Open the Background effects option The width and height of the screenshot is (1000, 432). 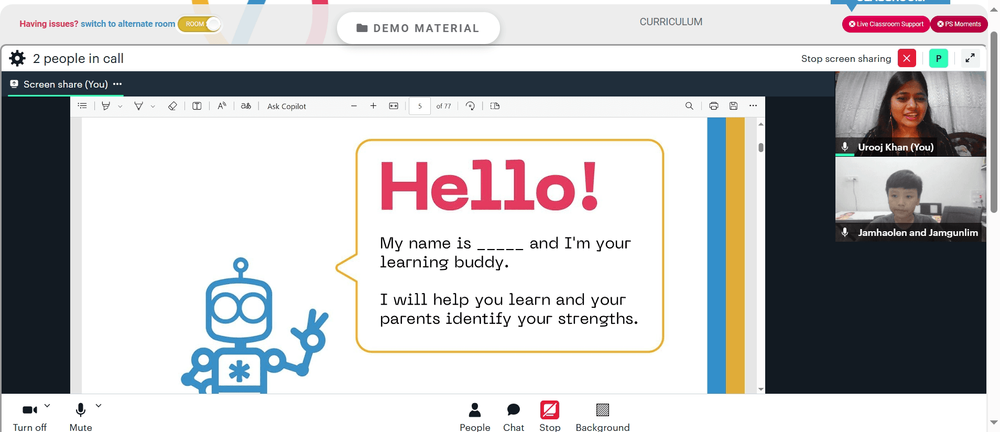tap(603, 417)
